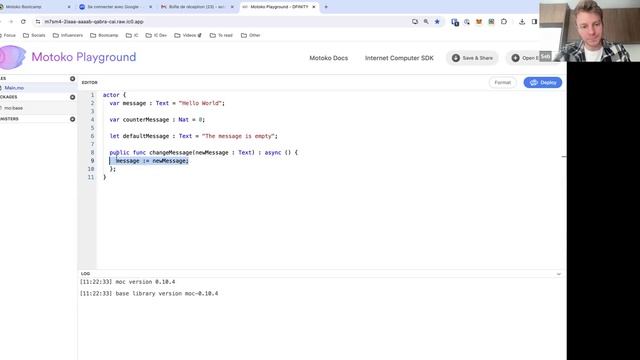Click line number 11 in the gutter
The height and width of the screenshot is (360, 640).
(x=91, y=177)
